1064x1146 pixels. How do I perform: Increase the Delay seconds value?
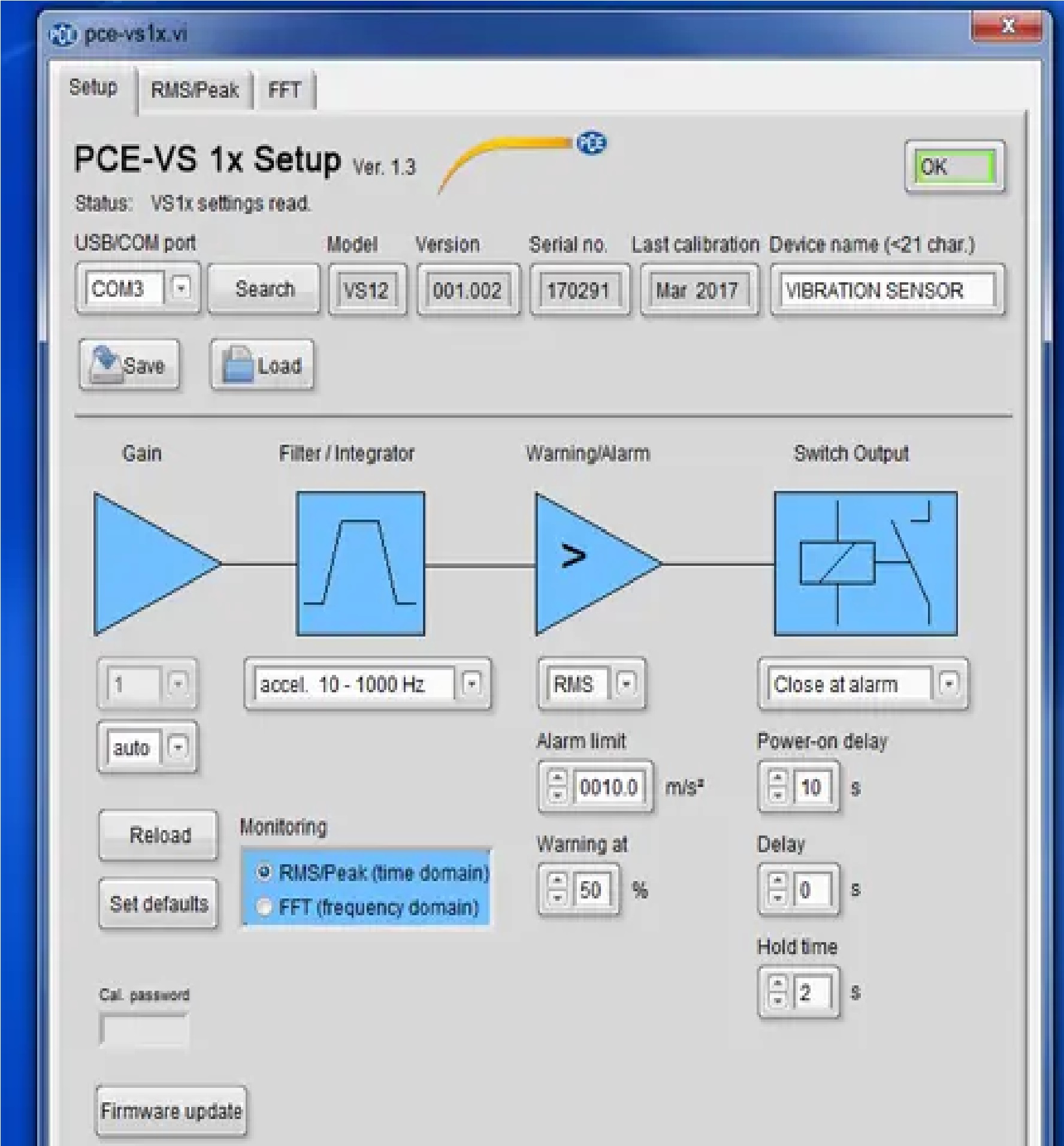[x=778, y=880]
